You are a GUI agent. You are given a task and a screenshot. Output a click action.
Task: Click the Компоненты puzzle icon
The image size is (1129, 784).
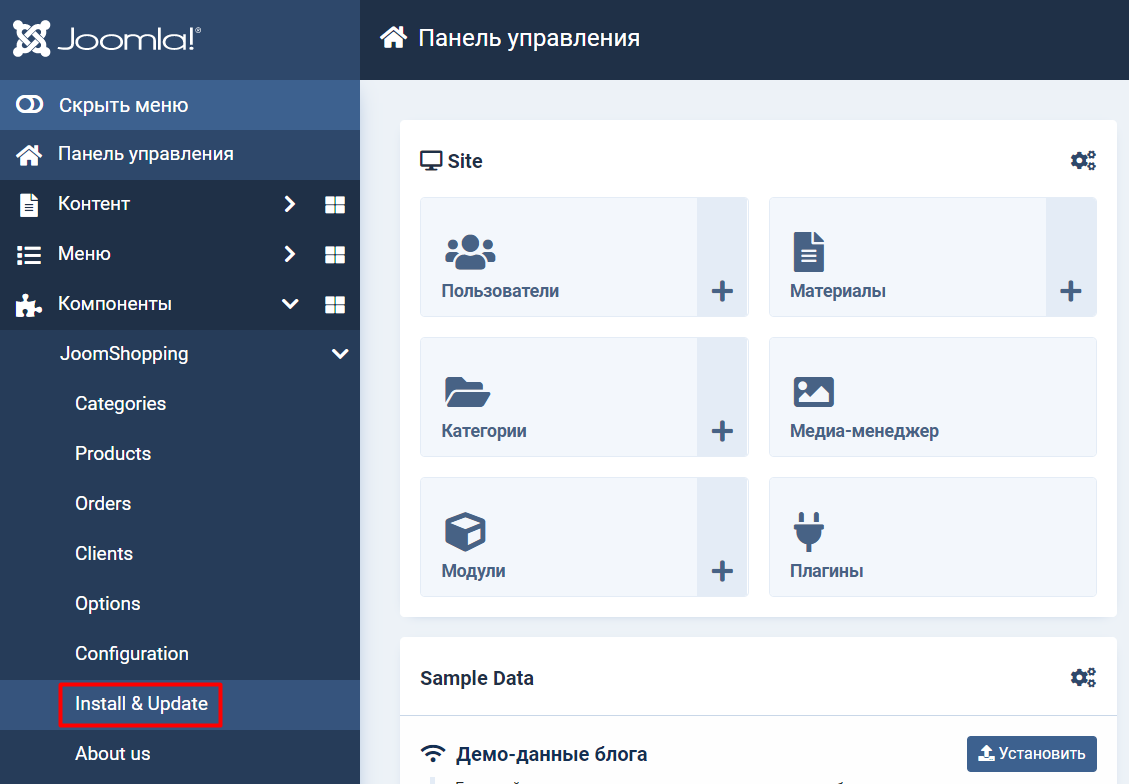point(29,305)
